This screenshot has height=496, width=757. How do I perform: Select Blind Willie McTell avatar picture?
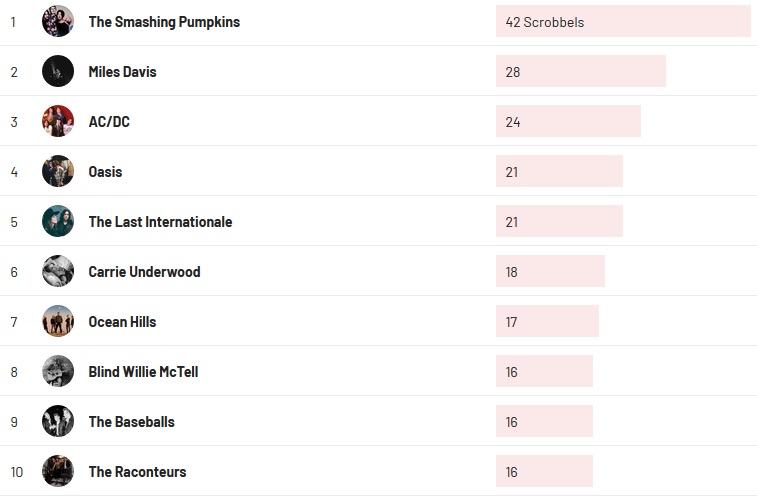click(58, 371)
